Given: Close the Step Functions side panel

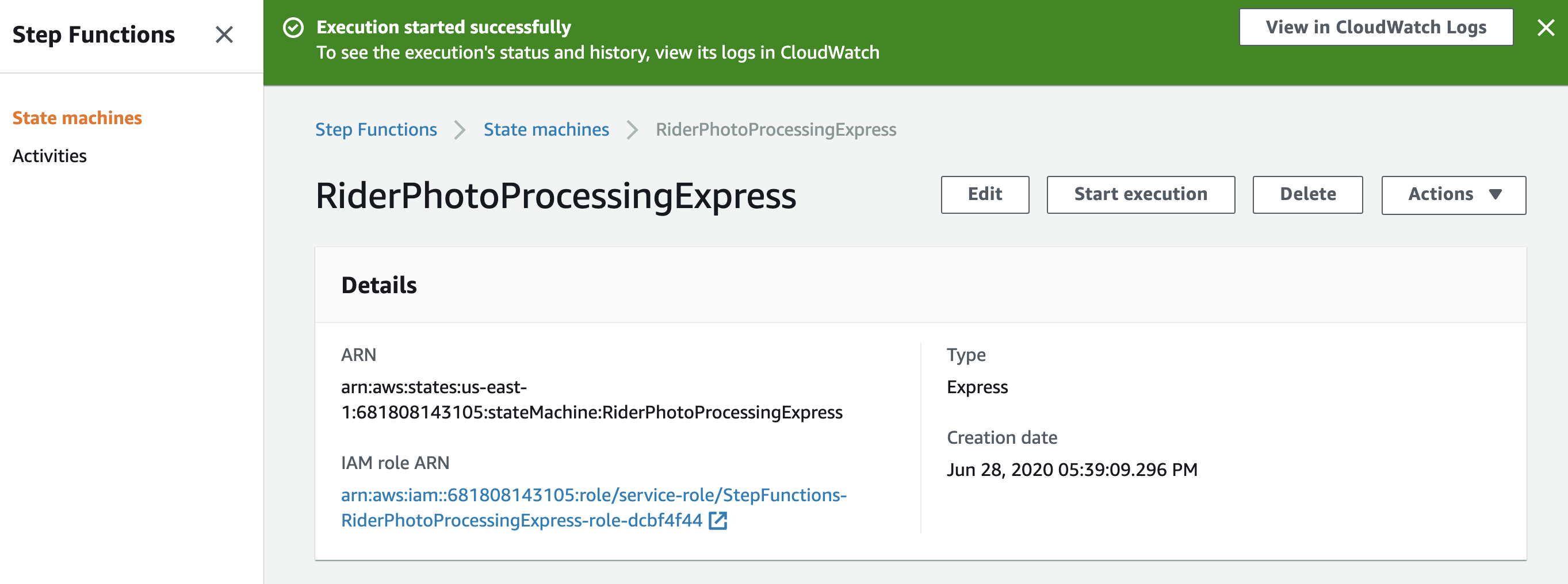Looking at the screenshot, I should (x=224, y=34).
